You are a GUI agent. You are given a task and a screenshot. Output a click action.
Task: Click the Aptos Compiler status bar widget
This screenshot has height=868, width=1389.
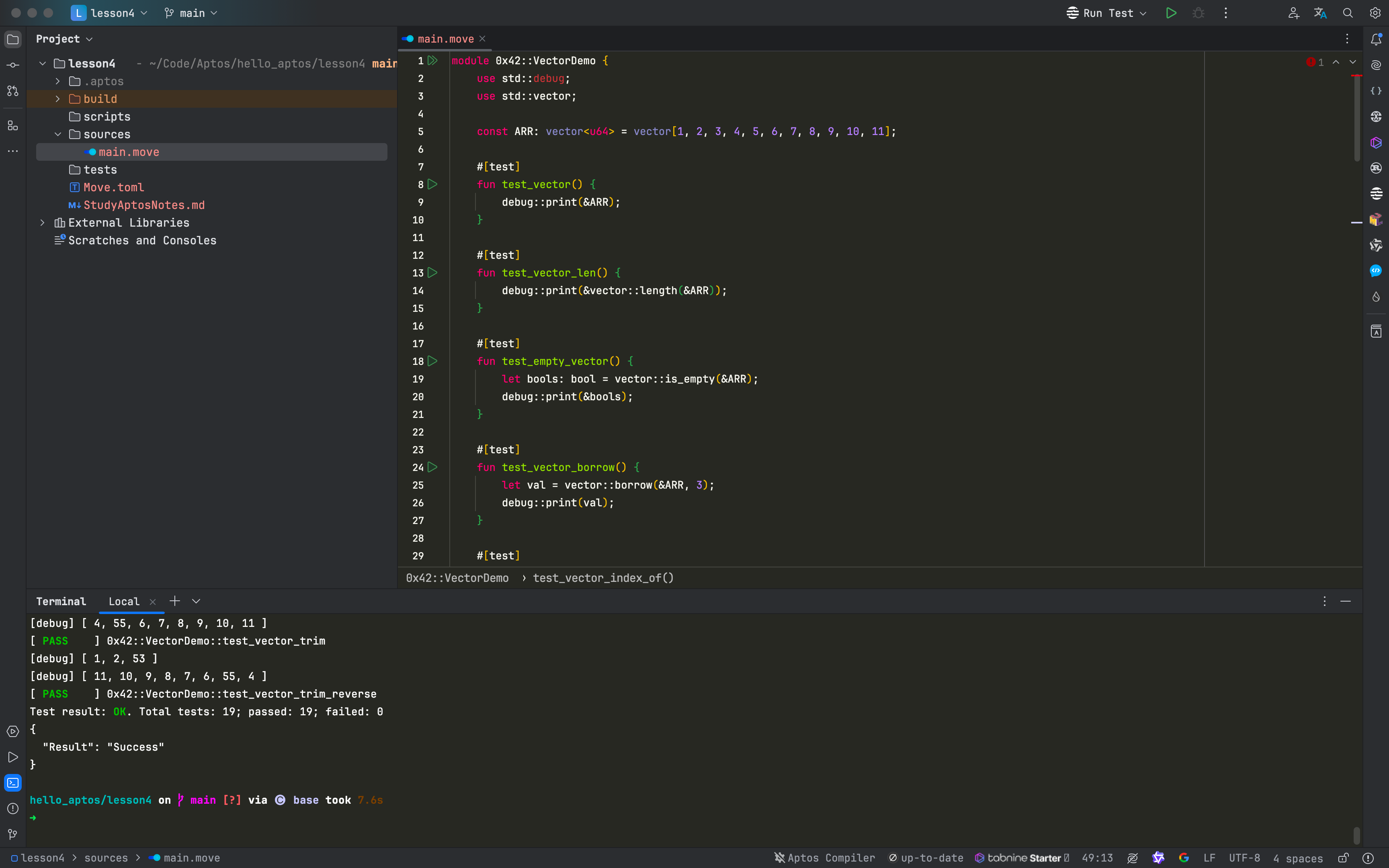pyautogui.click(x=824, y=858)
